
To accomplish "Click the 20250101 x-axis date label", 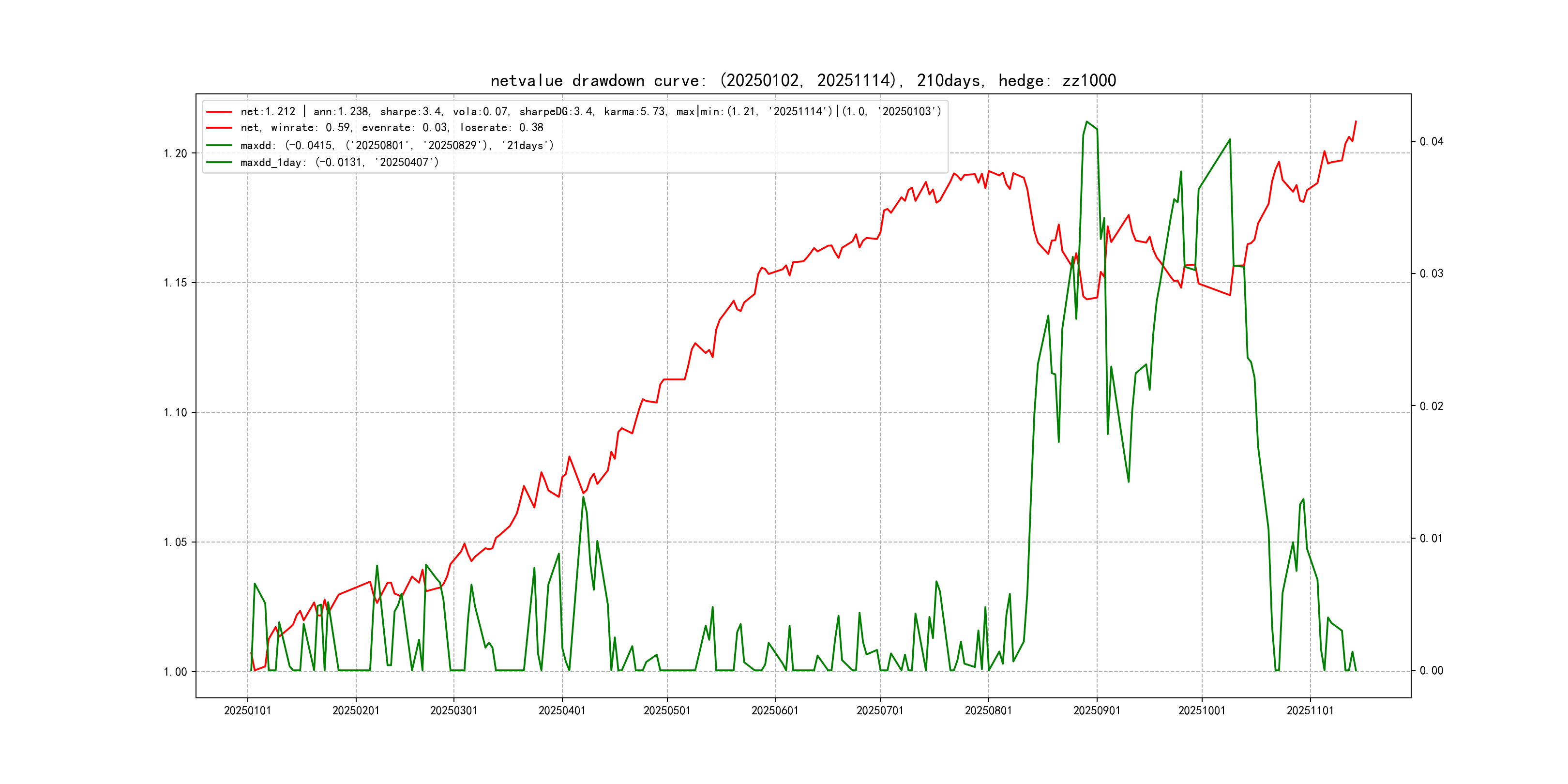I will pos(247,710).
